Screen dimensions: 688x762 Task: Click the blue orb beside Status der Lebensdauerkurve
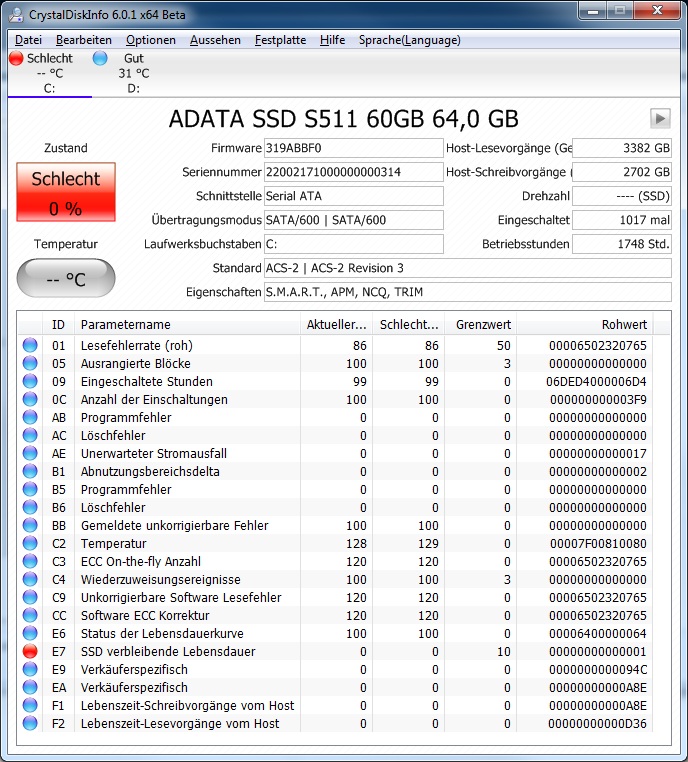30,633
